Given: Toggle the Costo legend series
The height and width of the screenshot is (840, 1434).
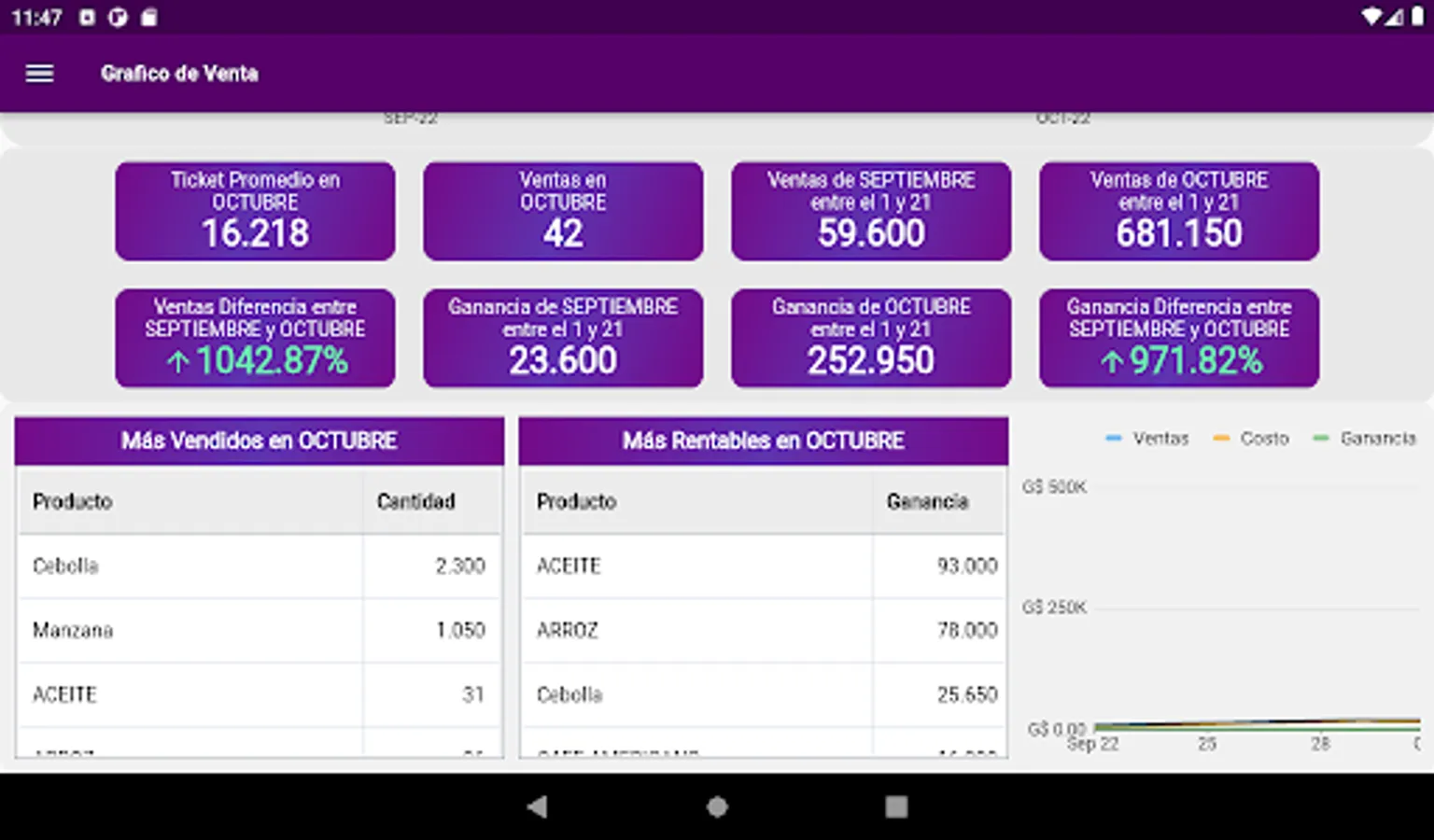Looking at the screenshot, I should coord(1251,439).
